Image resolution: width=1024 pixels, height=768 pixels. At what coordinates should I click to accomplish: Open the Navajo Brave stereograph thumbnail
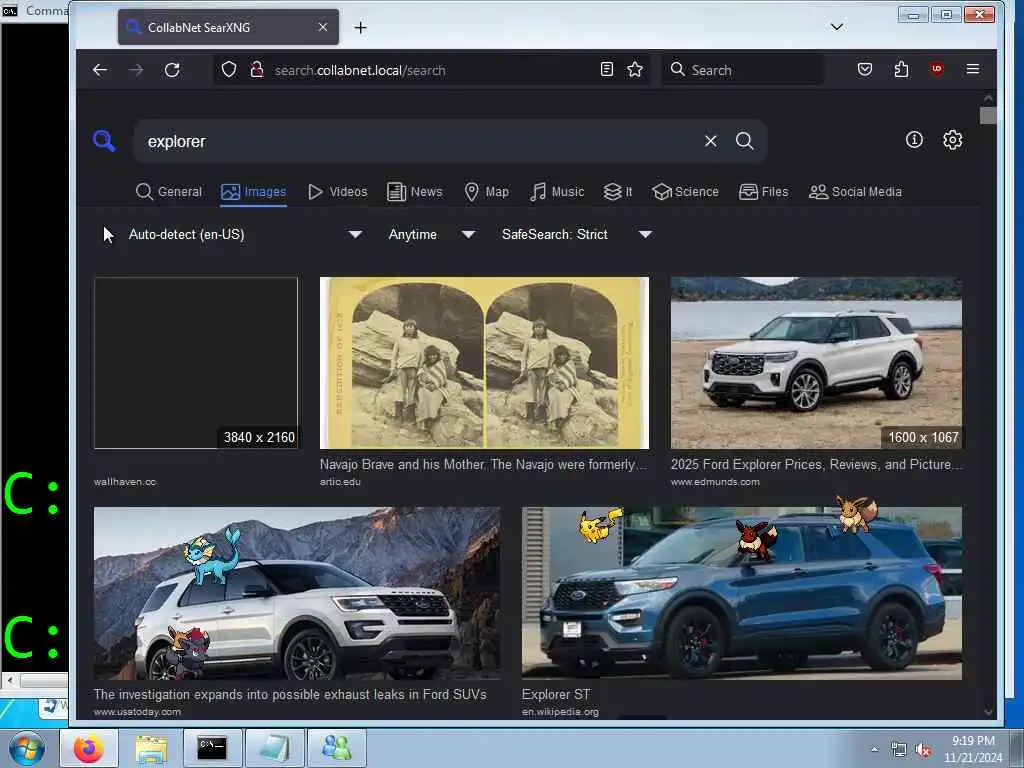coord(484,362)
